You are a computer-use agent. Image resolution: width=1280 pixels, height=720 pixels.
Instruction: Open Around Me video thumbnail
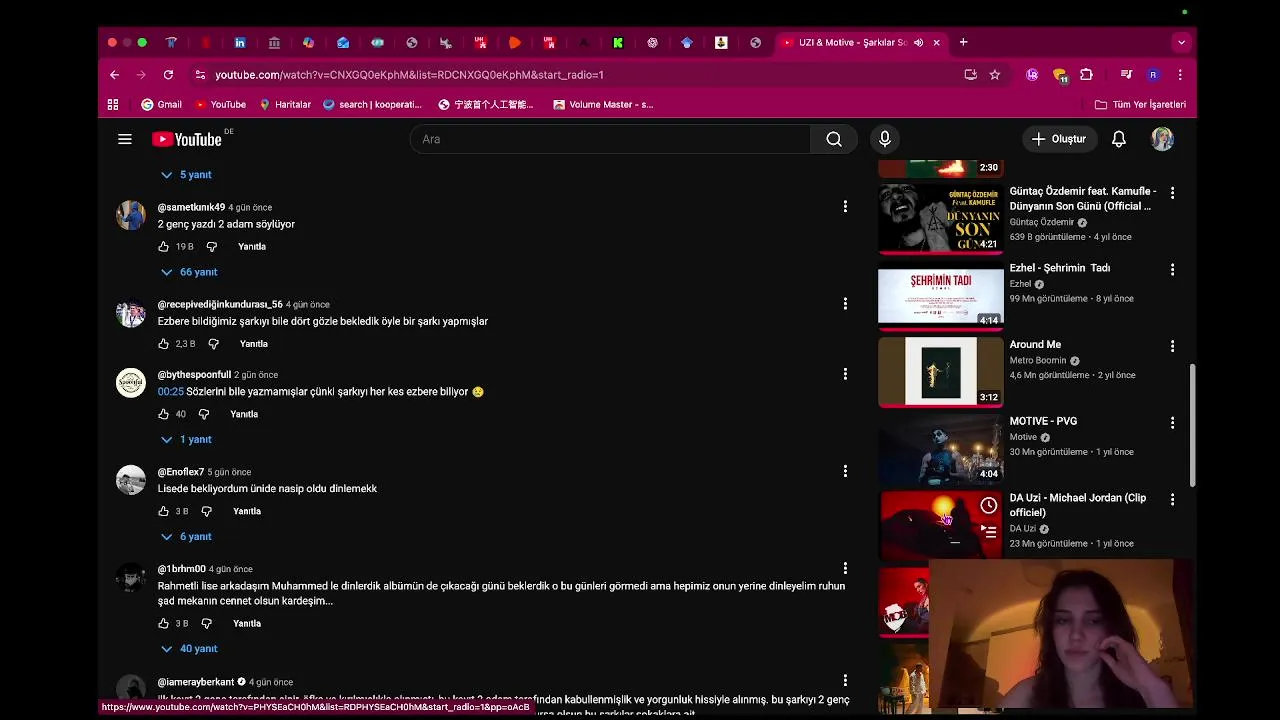tap(941, 371)
